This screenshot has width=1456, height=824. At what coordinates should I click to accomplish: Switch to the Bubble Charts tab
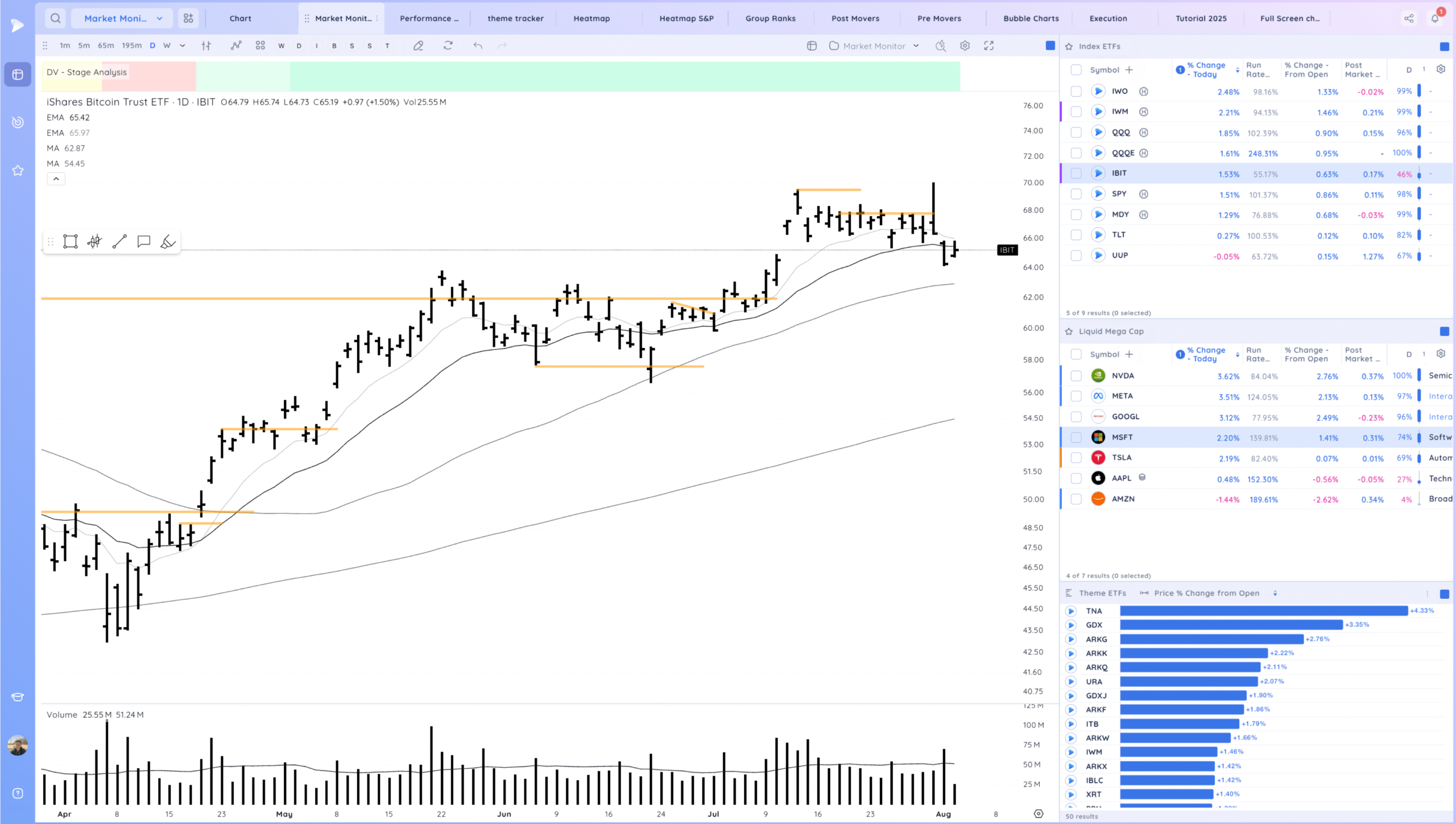(x=1031, y=18)
